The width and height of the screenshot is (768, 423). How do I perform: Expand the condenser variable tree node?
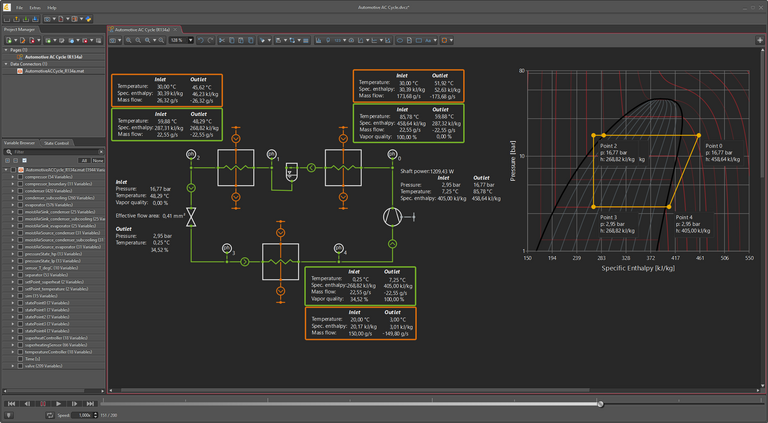[11, 190]
